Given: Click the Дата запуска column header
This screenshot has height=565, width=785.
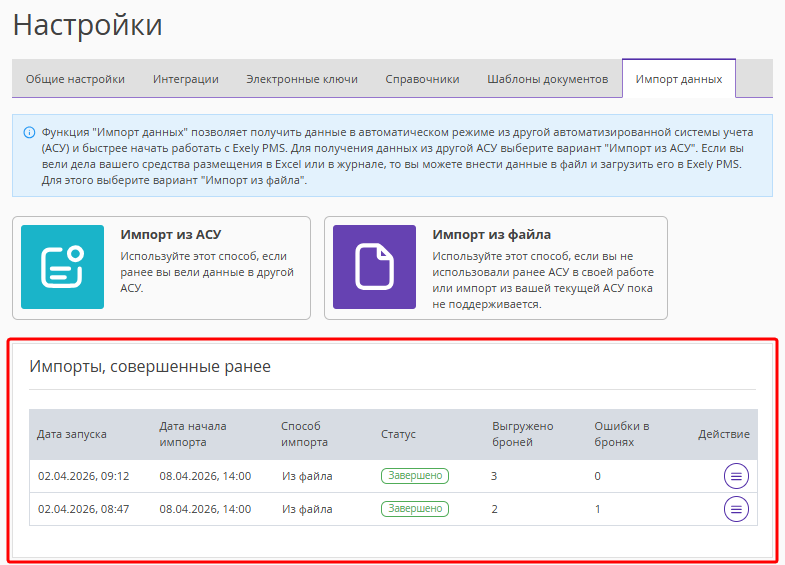Looking at the screenshot, I should pyautogui.click(x=72, y=434).
